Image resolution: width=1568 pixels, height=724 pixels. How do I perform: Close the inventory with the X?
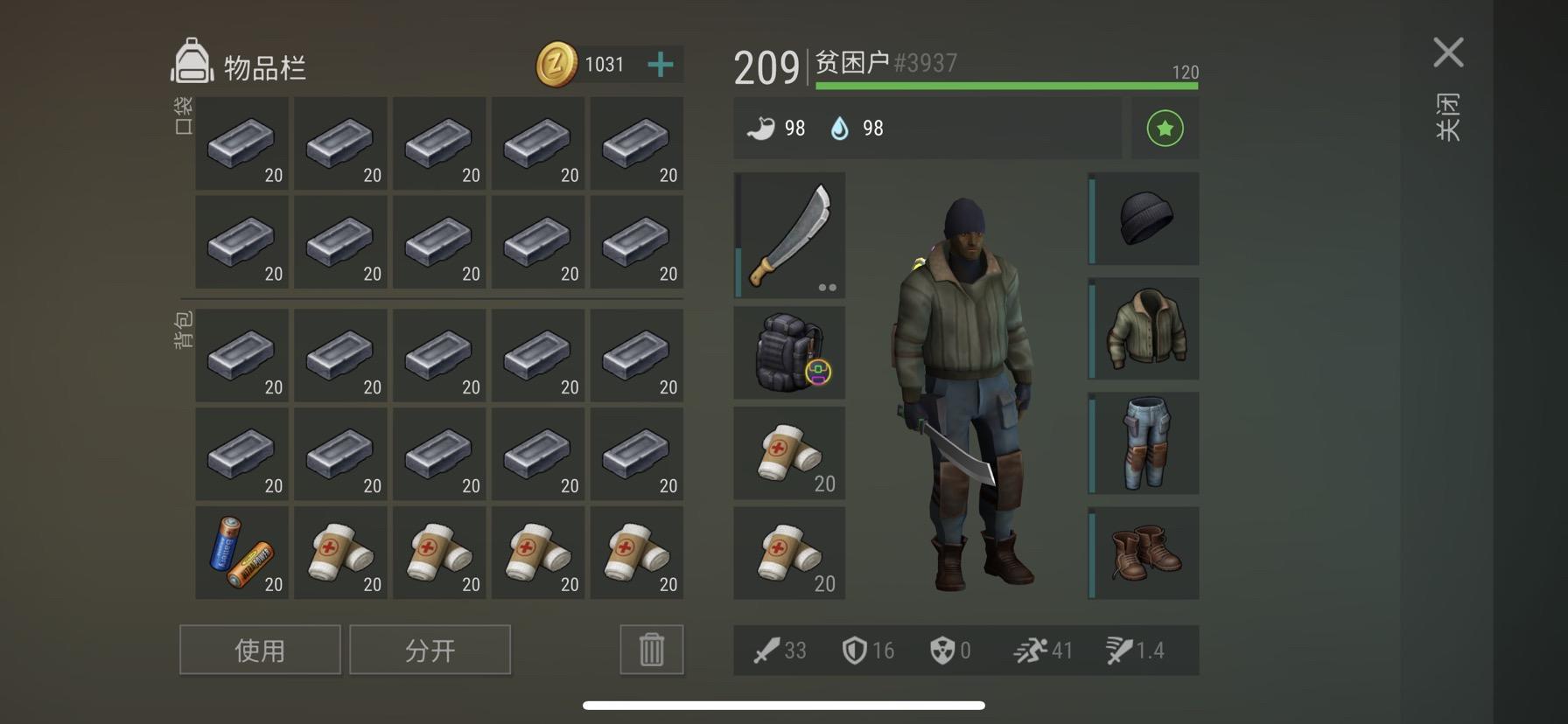point(1448,52)
